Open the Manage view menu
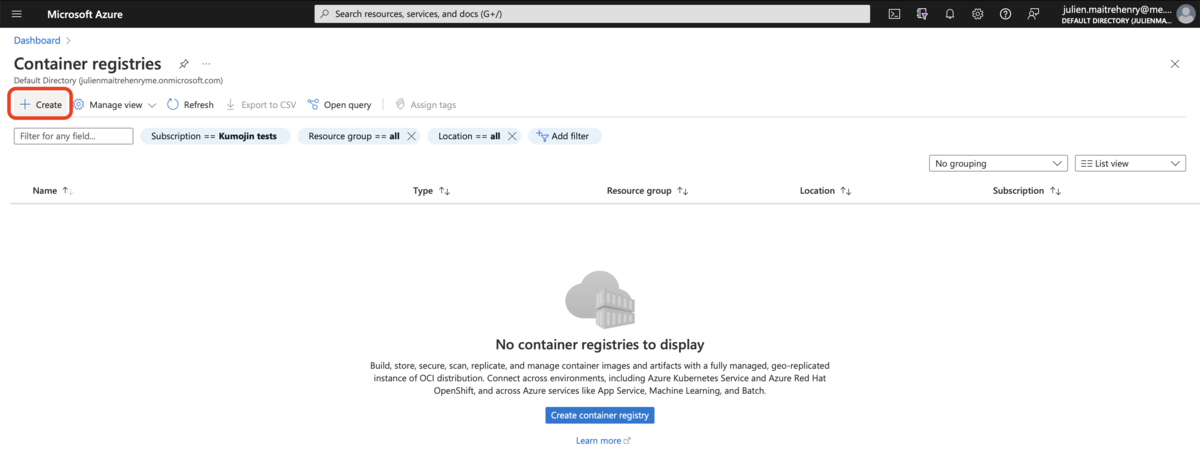The width and height of the screenshot is (1200, 475). tap(115, 104)
